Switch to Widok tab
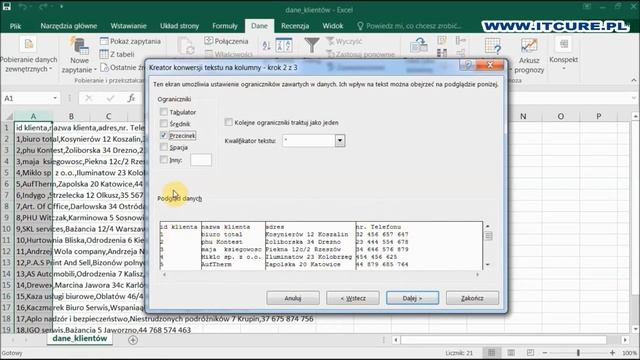The image size is (640, 360). 333,26
